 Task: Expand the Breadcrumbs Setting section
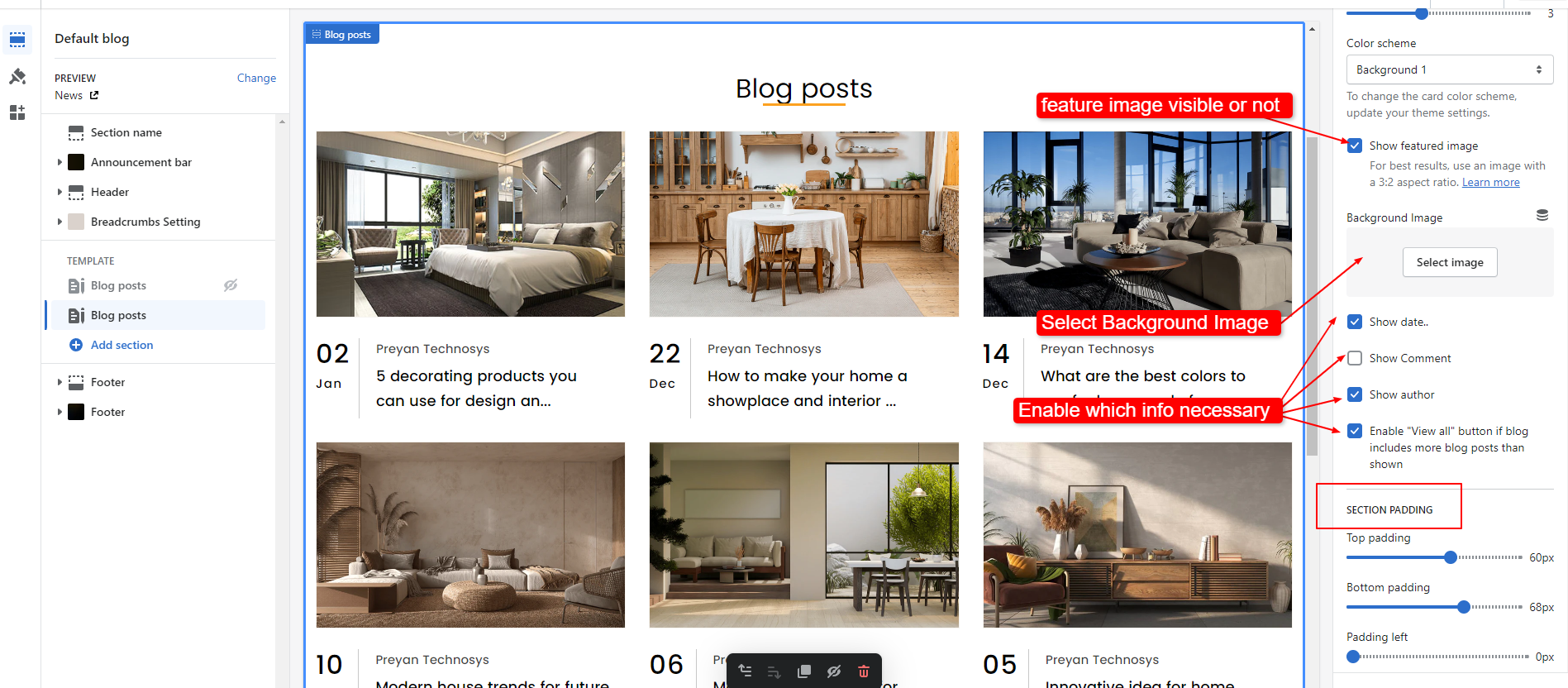click(60, 222)
